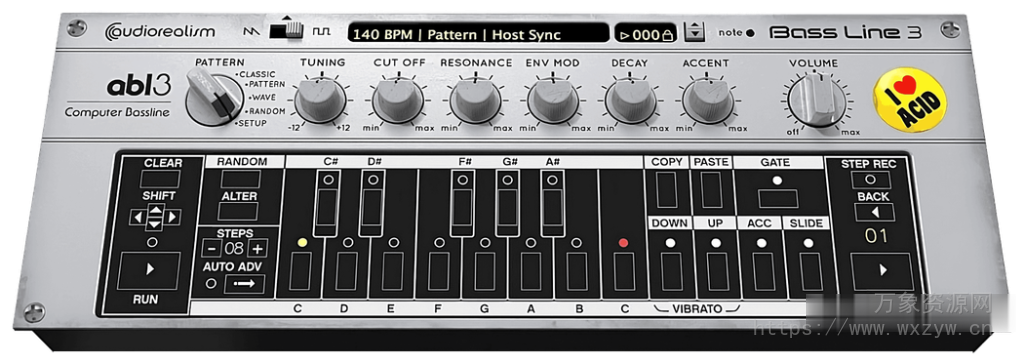
Task: Set the mode dial to SETUP
Action: [251, 123]
